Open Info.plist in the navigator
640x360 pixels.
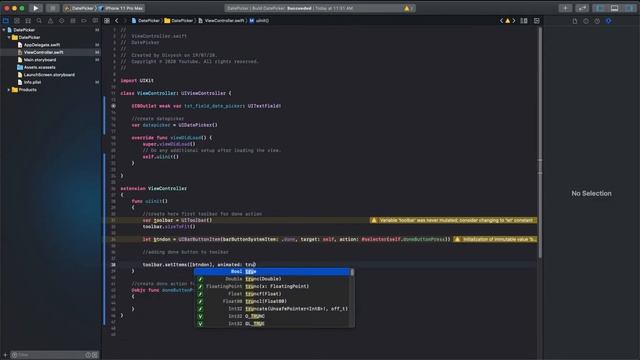pos(32,82)
